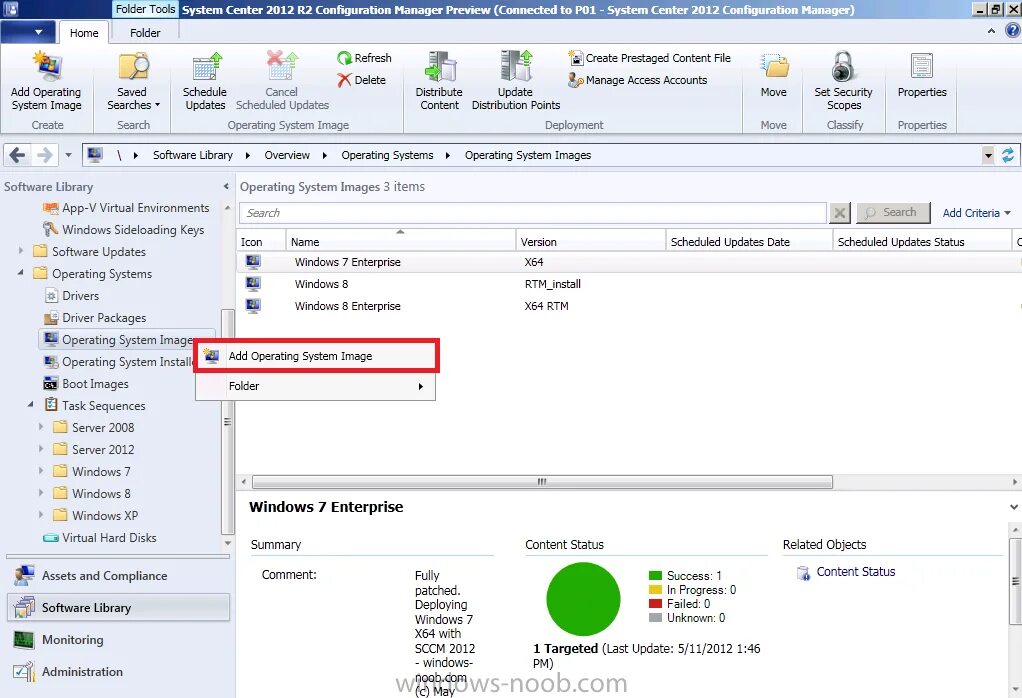Click the Schedule Updates icon
The image size is (1022, 698).
click(x=204, y=80)
